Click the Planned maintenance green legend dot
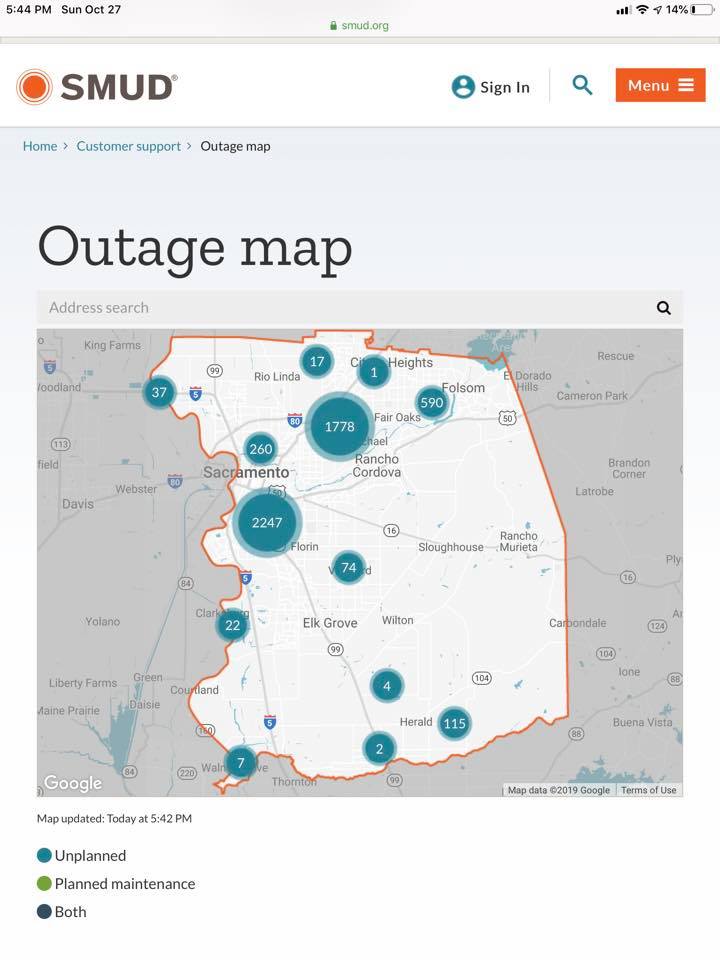720x960 pixels. click(x=44, y=884)
